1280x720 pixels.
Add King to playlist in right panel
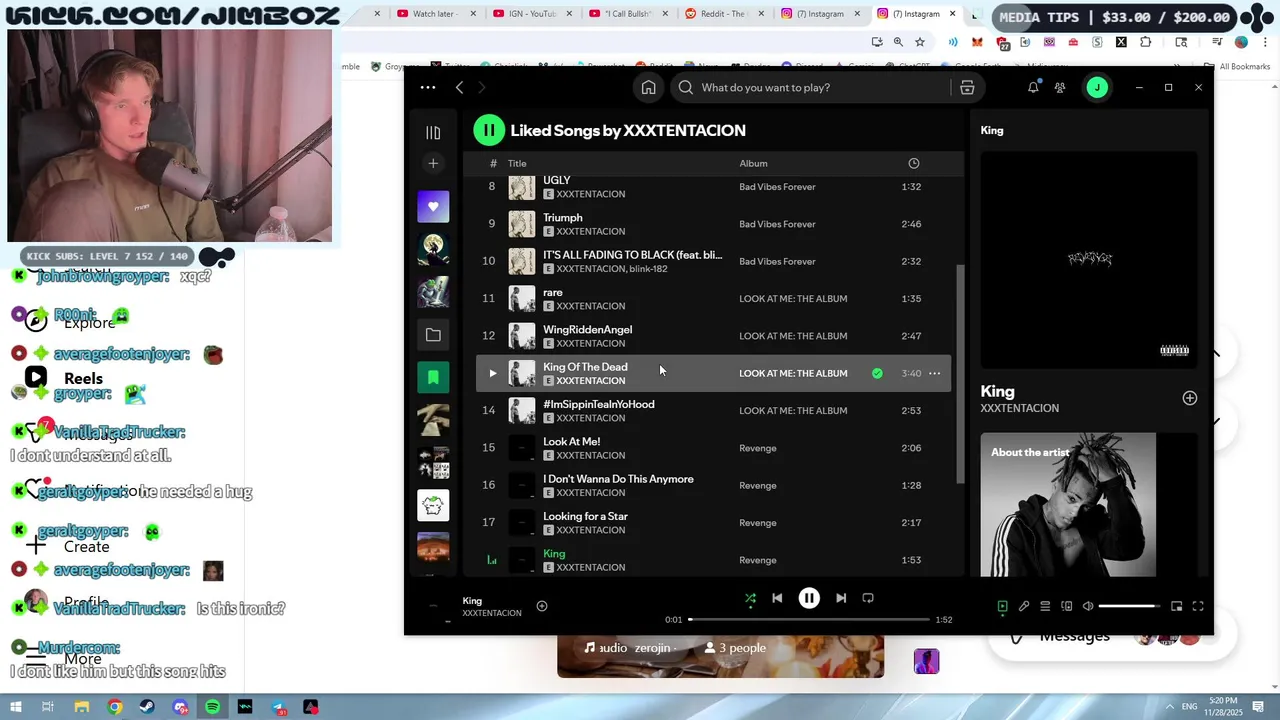tap(1190, 398)
